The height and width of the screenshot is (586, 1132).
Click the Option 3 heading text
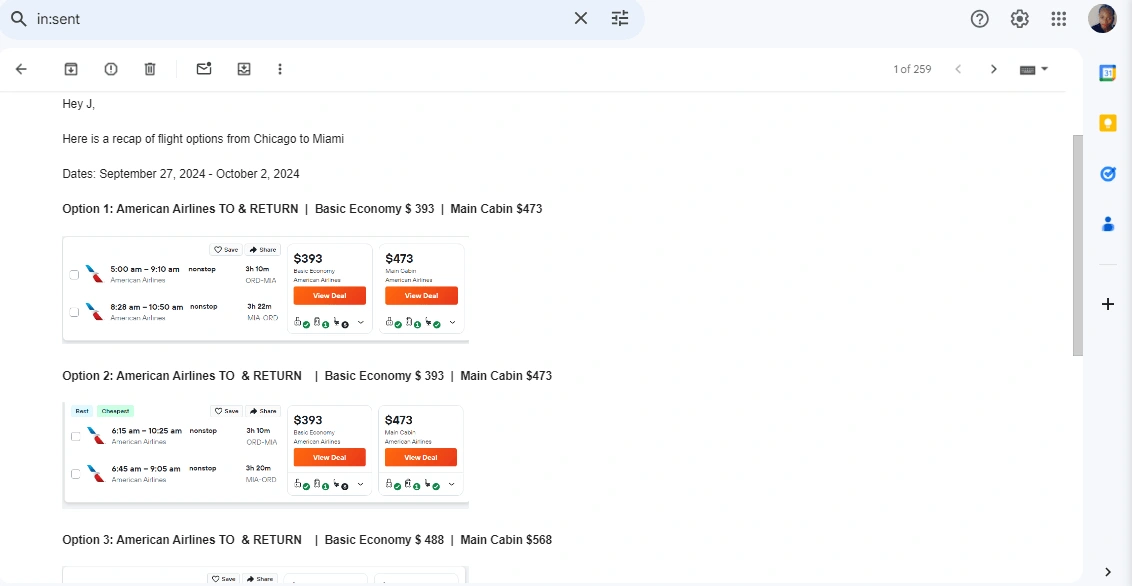[307, 539]
